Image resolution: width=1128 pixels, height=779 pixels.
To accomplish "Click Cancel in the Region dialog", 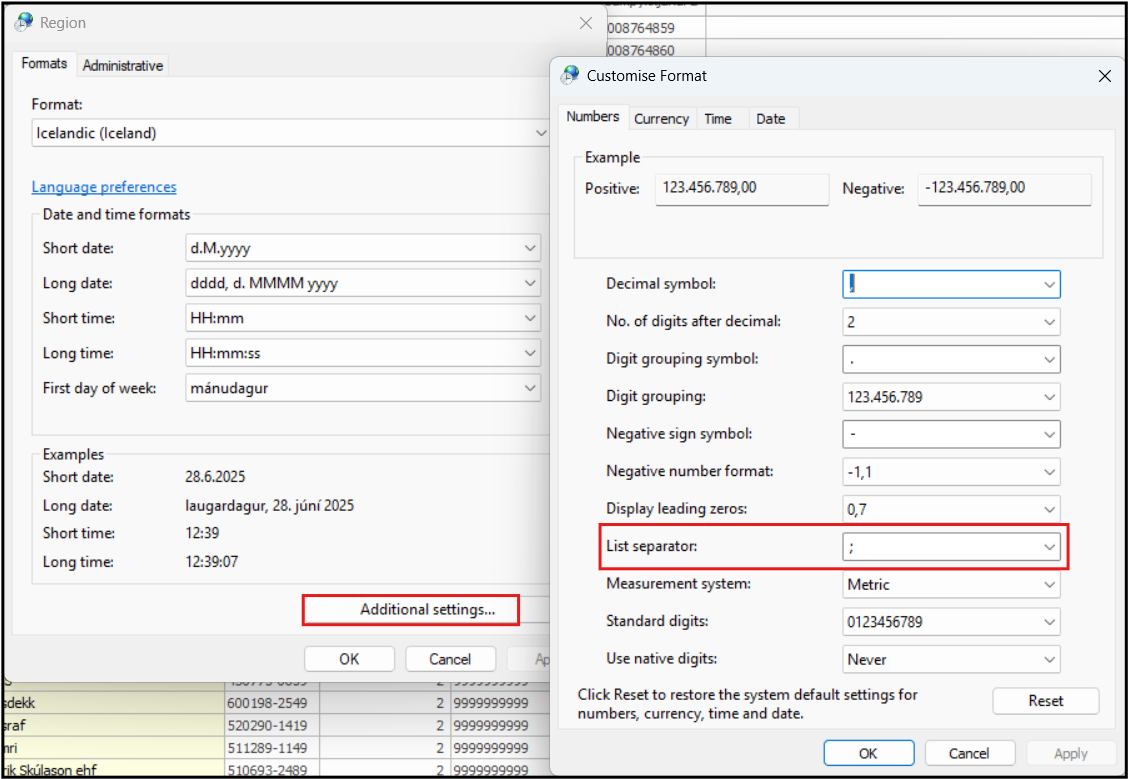I will coord(450,659).
